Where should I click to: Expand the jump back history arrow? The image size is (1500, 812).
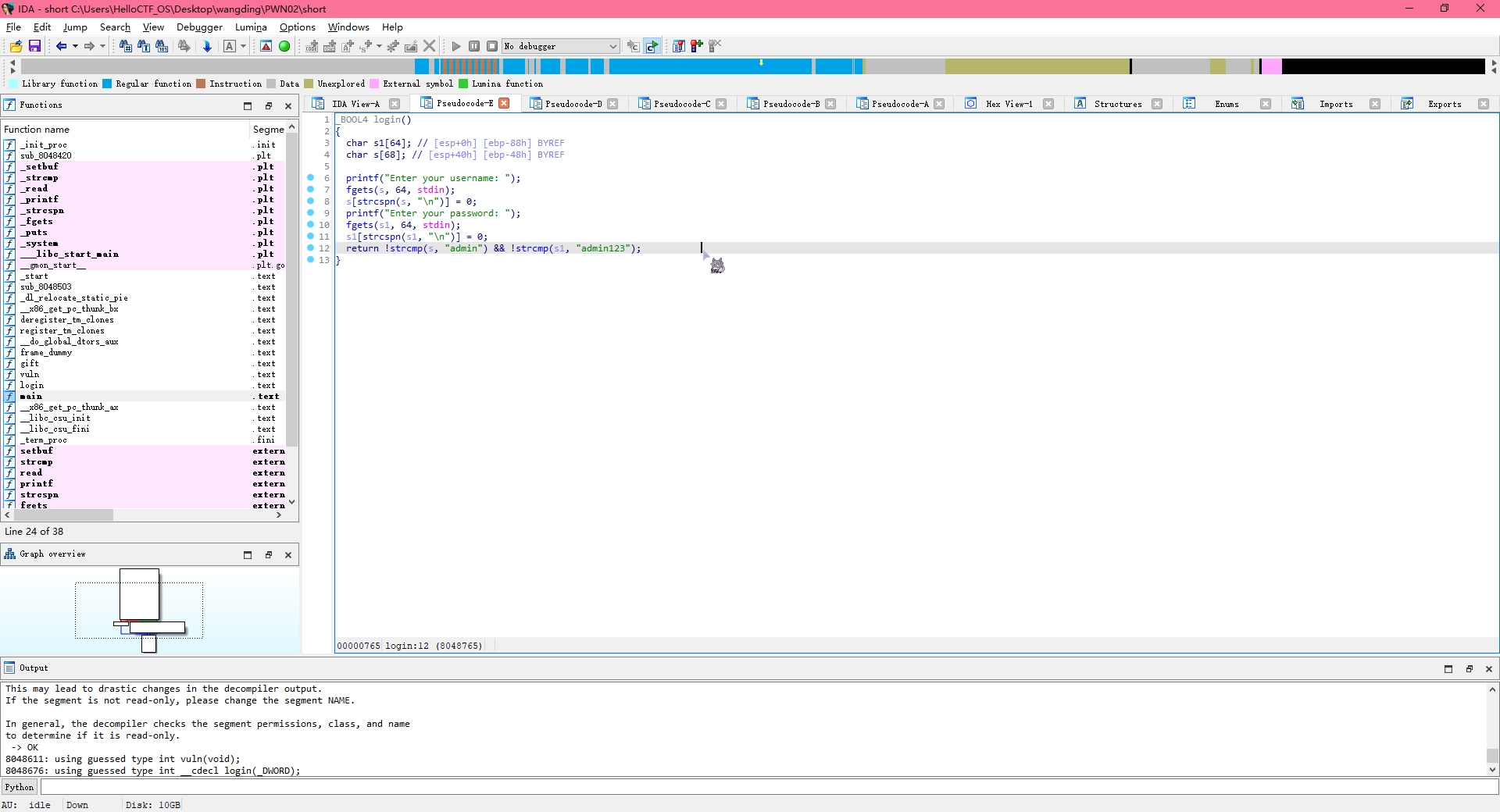pos(75,47)
